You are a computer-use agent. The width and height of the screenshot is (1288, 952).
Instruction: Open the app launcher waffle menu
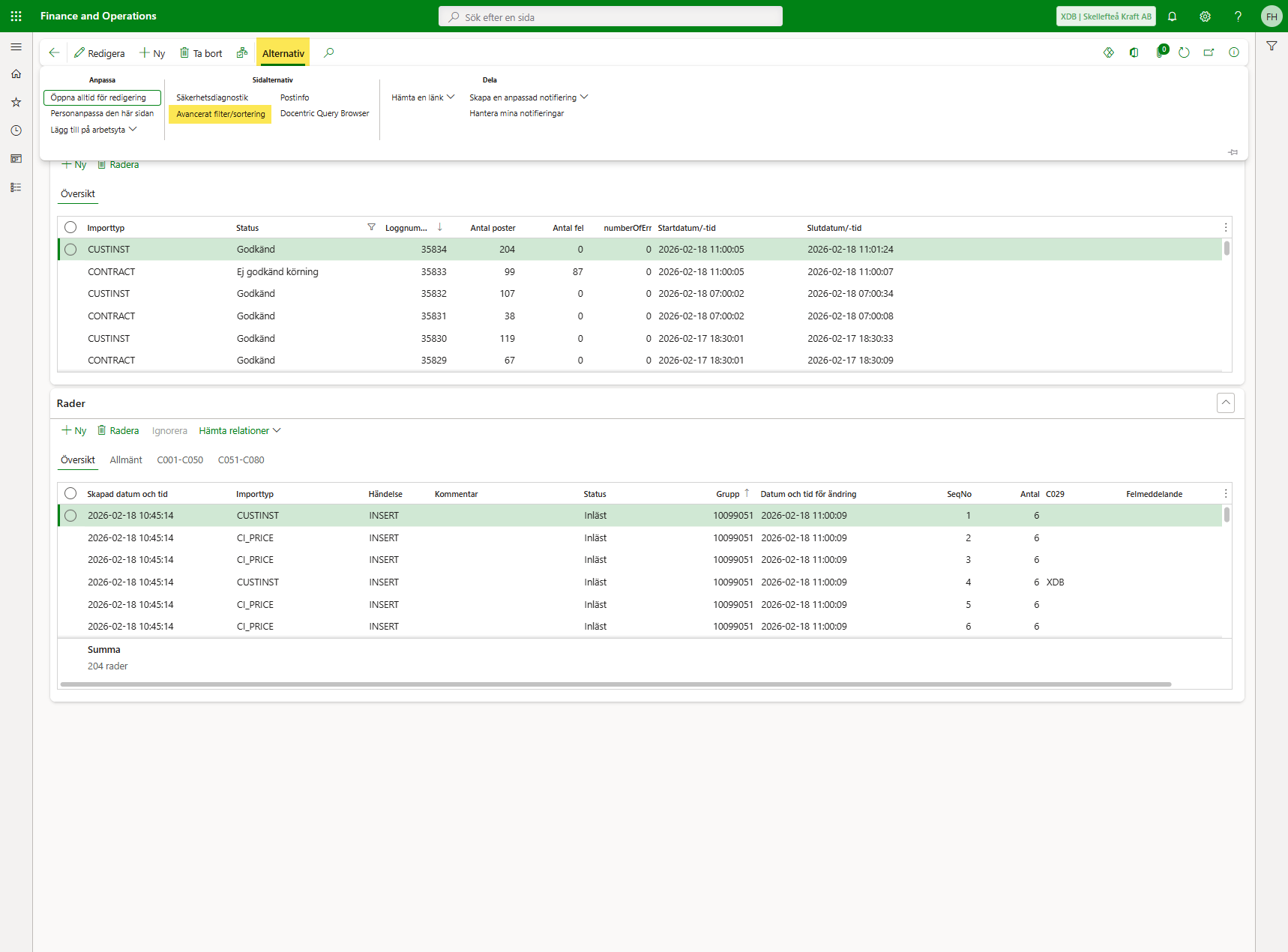16,16
